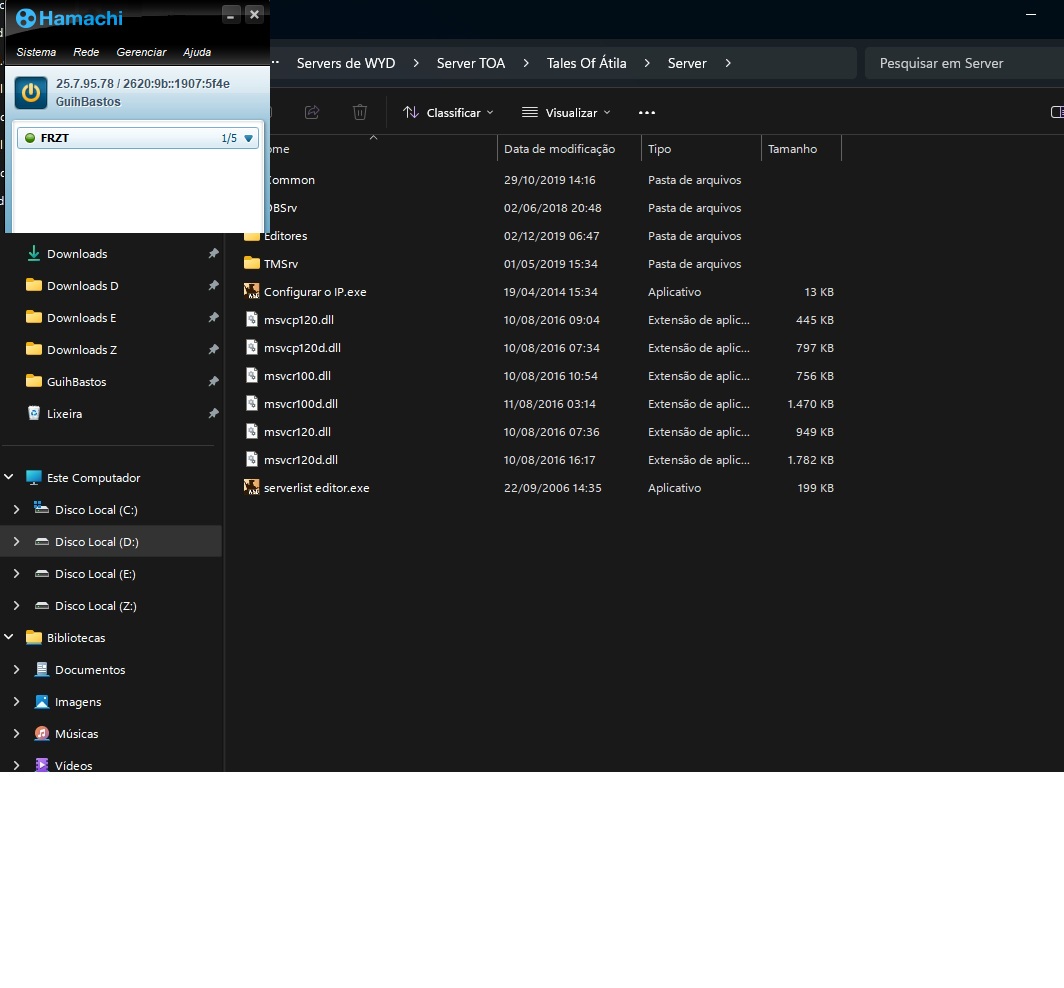This screenshot has width=1064, height=988.
Task: Click Servers de WYD breadcrumb
Action: point(346,63)
